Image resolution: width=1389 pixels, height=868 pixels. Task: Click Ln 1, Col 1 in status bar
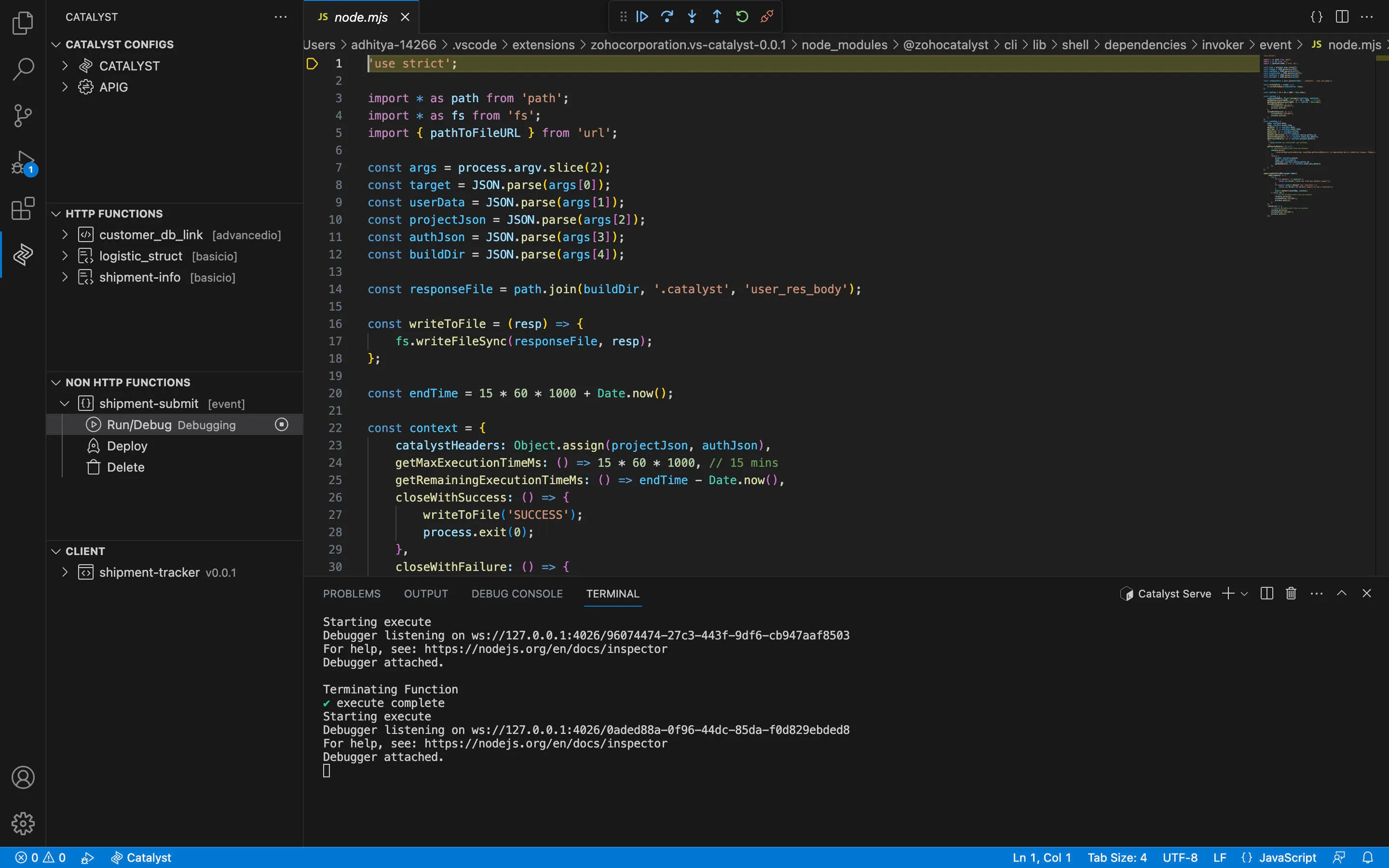[x=1042, y=858]
